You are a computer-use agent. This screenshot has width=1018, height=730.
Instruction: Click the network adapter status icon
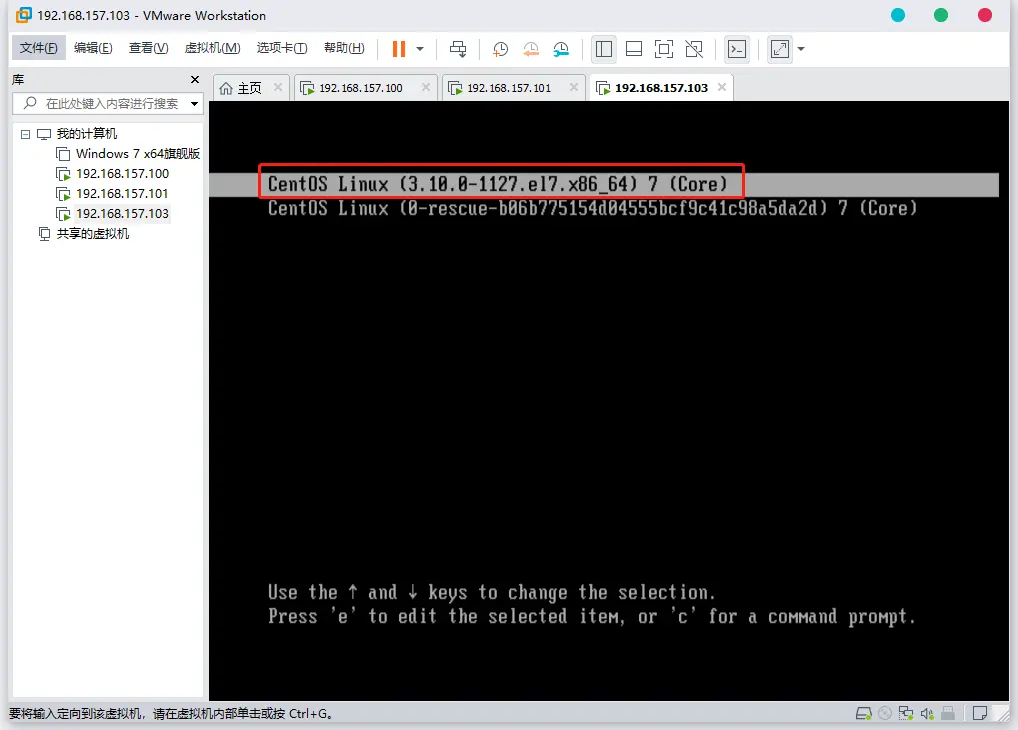906,714
